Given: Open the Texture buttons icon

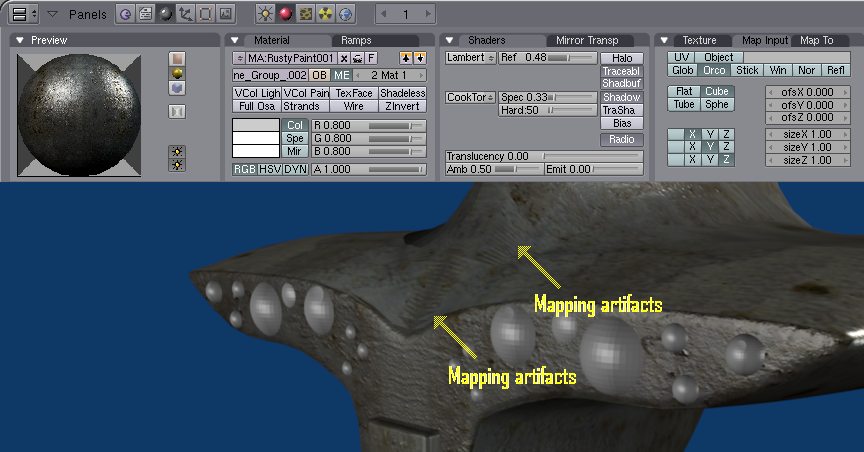Looking at the screenshot, I should 305,14.
